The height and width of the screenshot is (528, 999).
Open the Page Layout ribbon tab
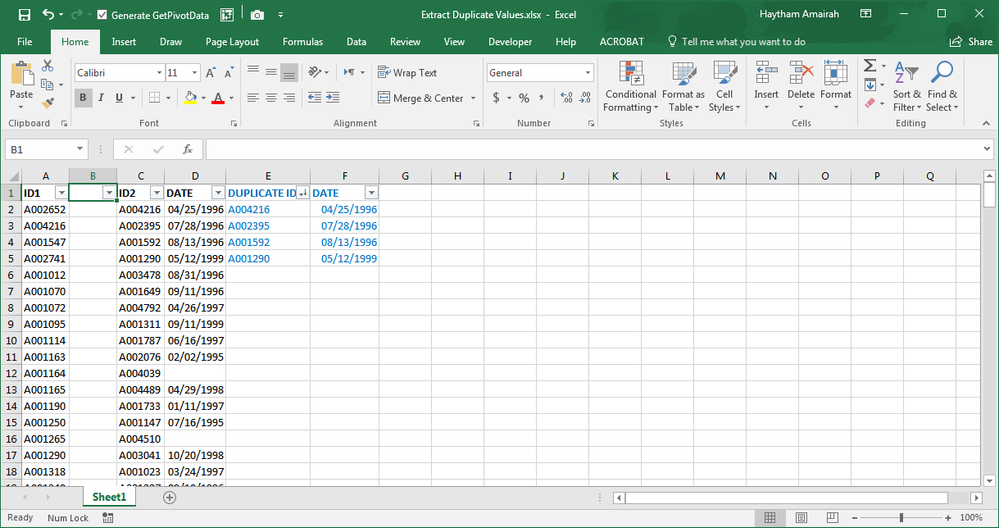[232, 42]
